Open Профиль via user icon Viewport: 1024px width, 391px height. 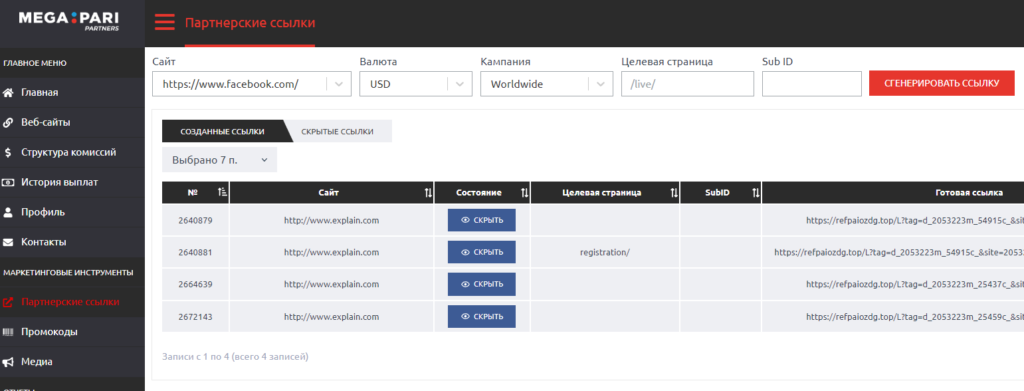tap(8, 212)
